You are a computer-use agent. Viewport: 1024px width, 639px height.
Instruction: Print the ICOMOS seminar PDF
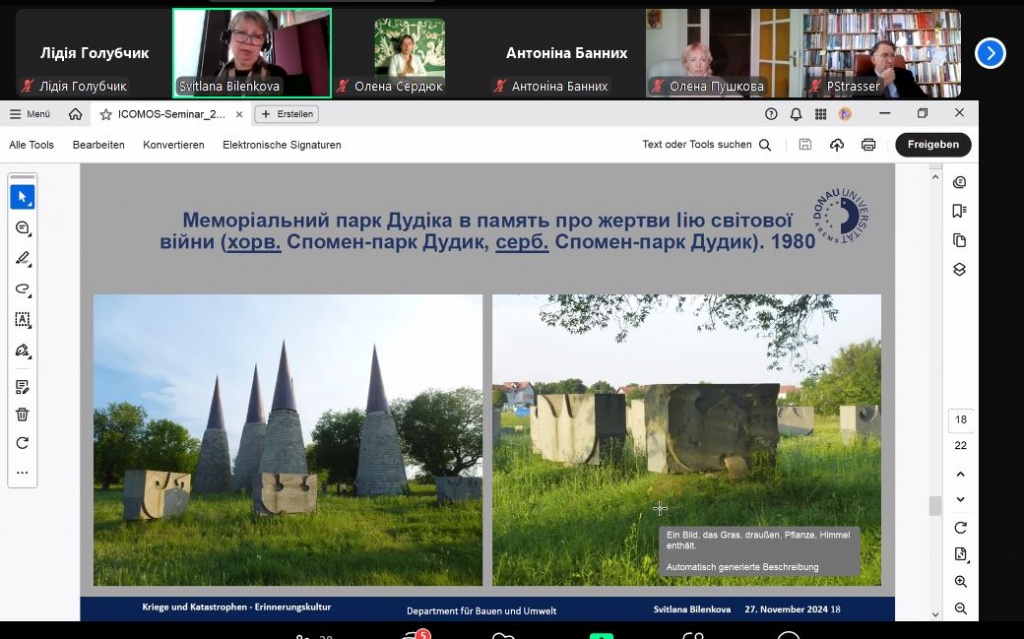[x=868, y=145]
